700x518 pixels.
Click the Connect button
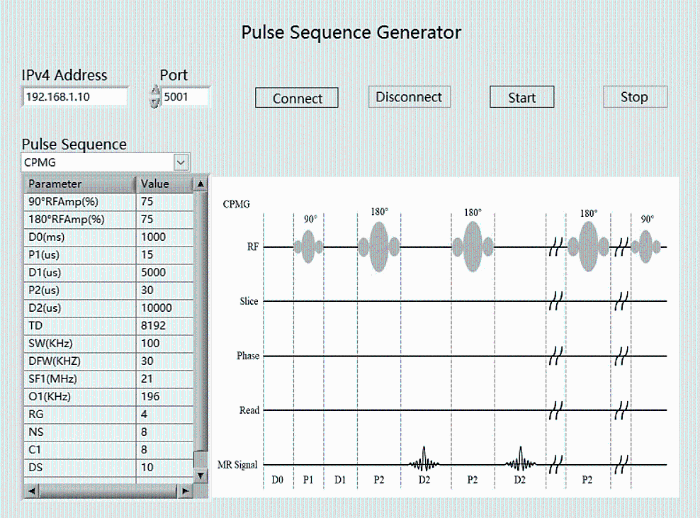tap(297, 98)
